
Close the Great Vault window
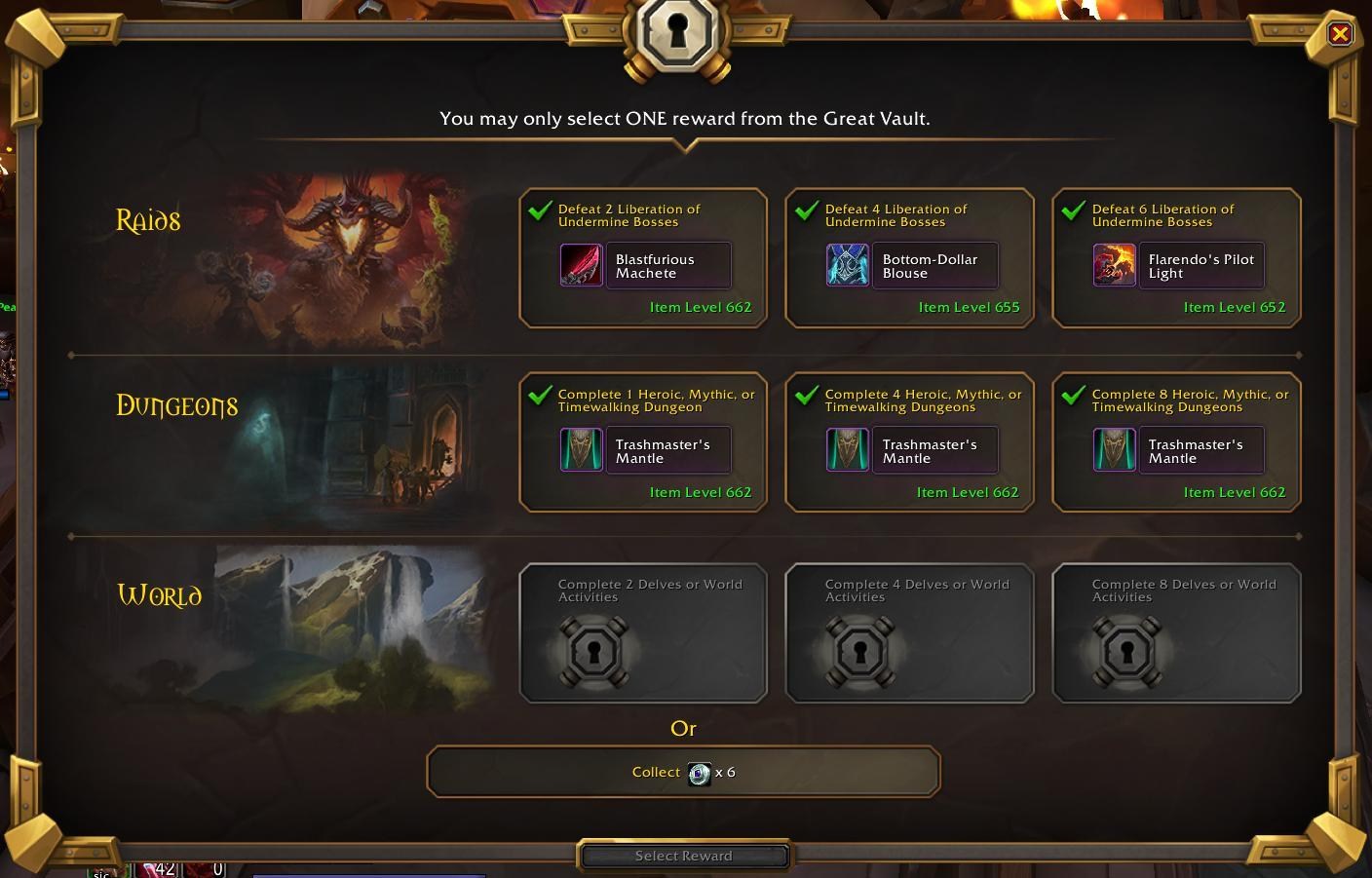click(x=1340, y=34)
